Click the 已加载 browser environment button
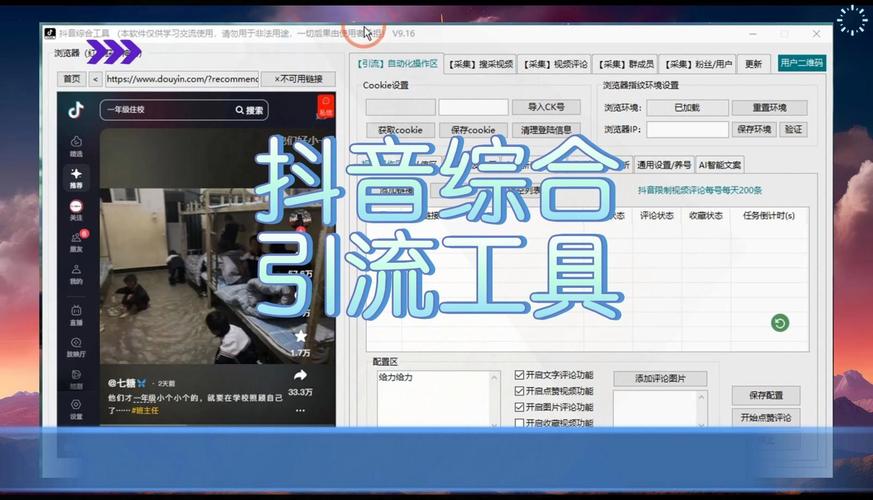Image resolution: width=873 pixels, height=500 pixels. 688,107
